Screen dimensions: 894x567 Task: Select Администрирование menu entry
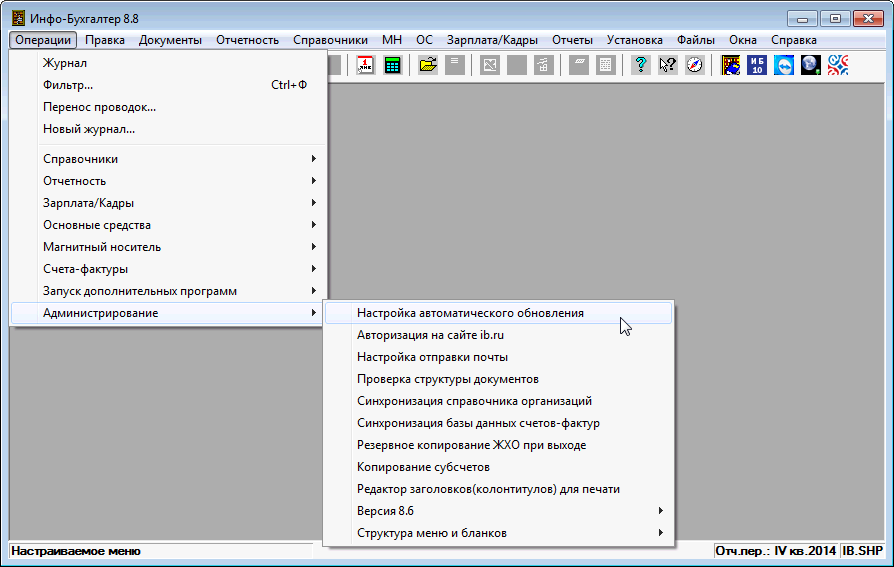(168, 313)
